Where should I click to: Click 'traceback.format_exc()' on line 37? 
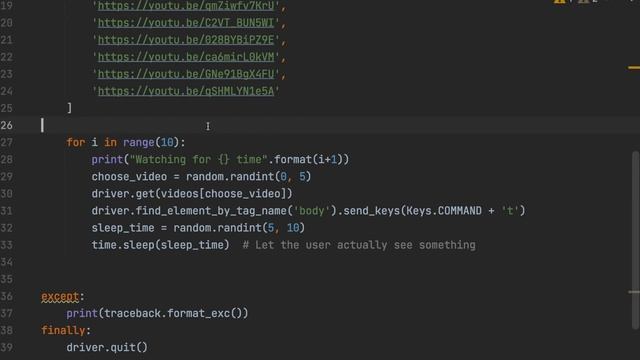(173, 313)
